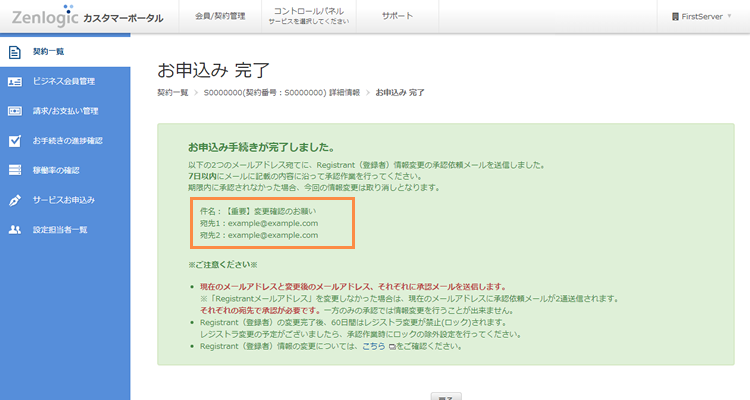750x400 pixels.
Task: Open the コントロールパネル top menu
Action: coord(309,16)
